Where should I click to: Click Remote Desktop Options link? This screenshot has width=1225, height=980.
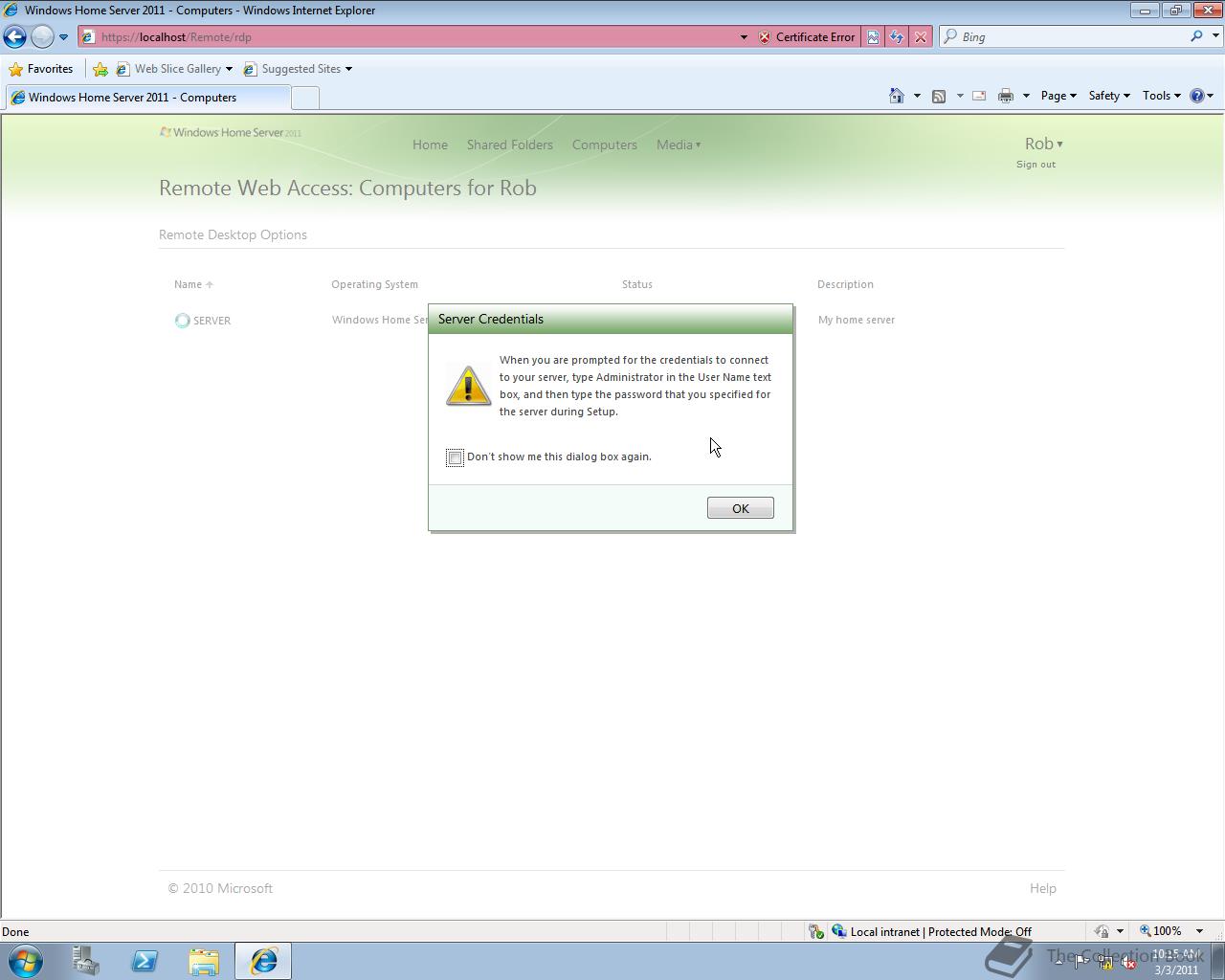pyautogui.click(x=233, y=234)
